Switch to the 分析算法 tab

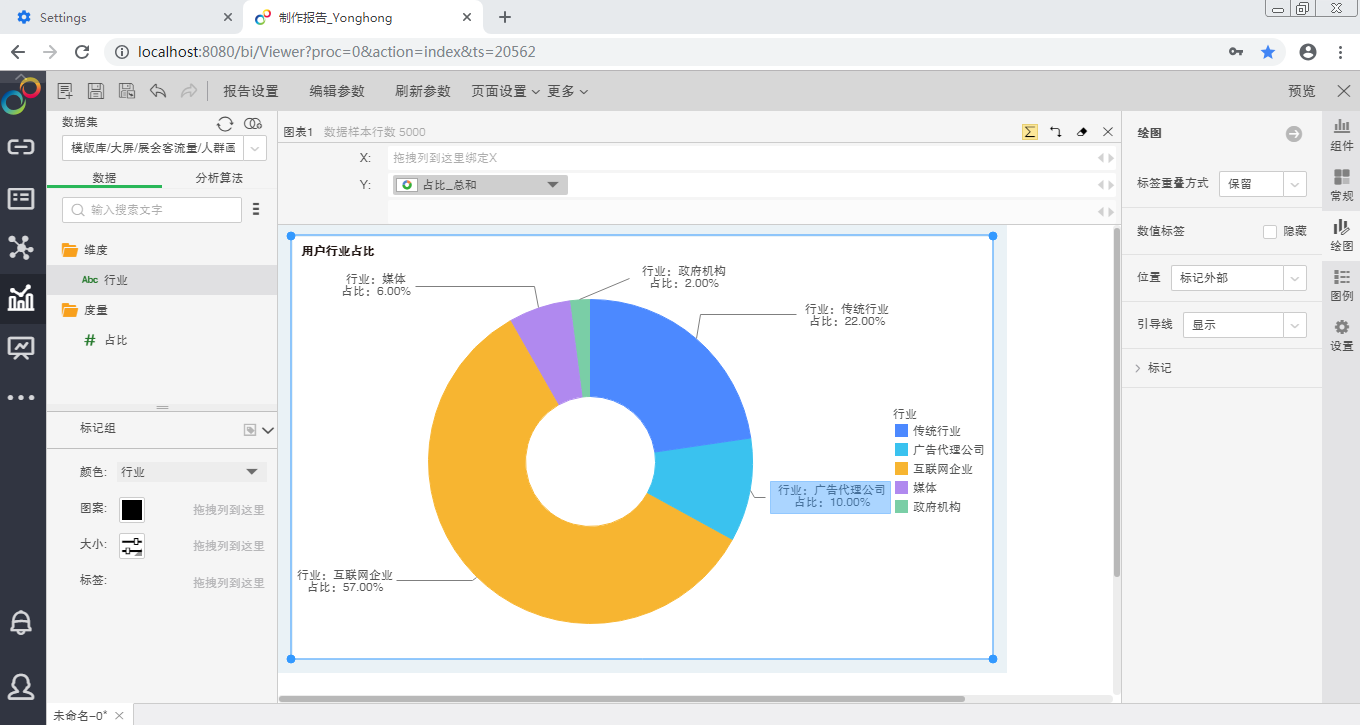[x=219, y=178]
